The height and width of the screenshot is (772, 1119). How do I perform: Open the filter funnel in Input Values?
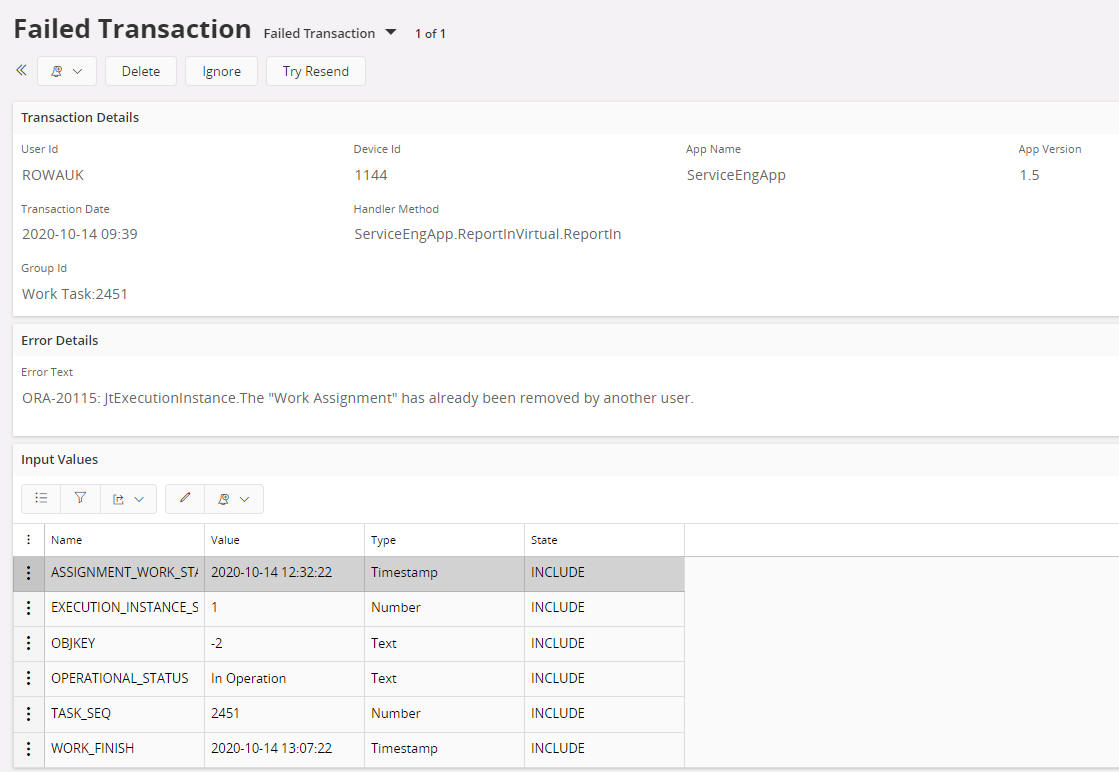click(x=80, y=498)
